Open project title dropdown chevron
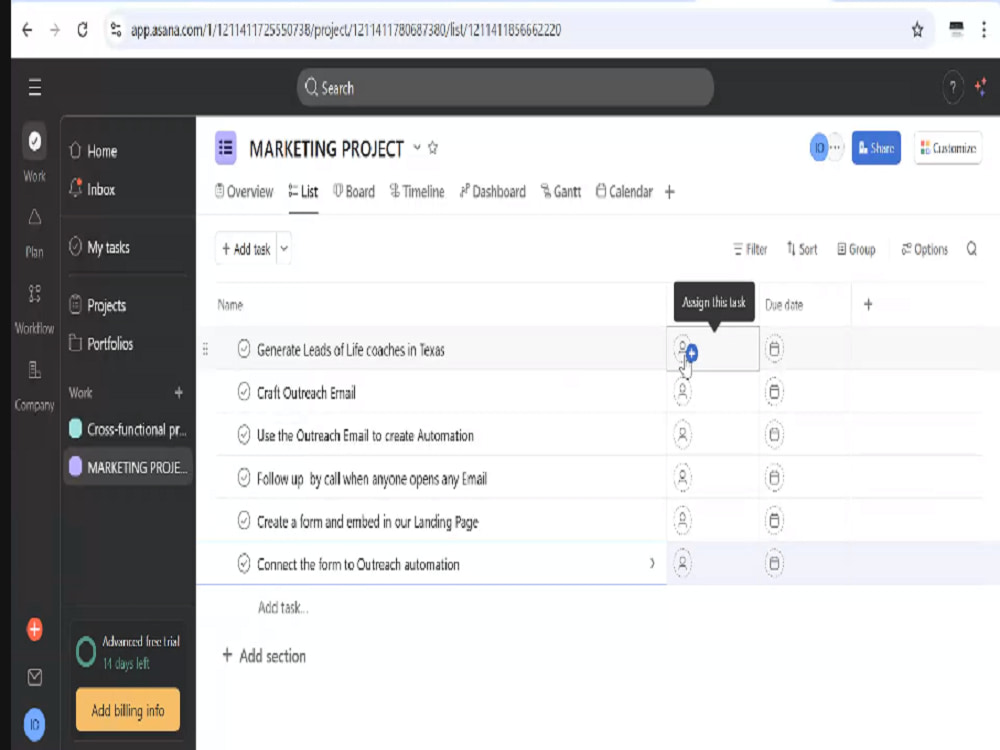1000x750 pixels. coord(416,148)
